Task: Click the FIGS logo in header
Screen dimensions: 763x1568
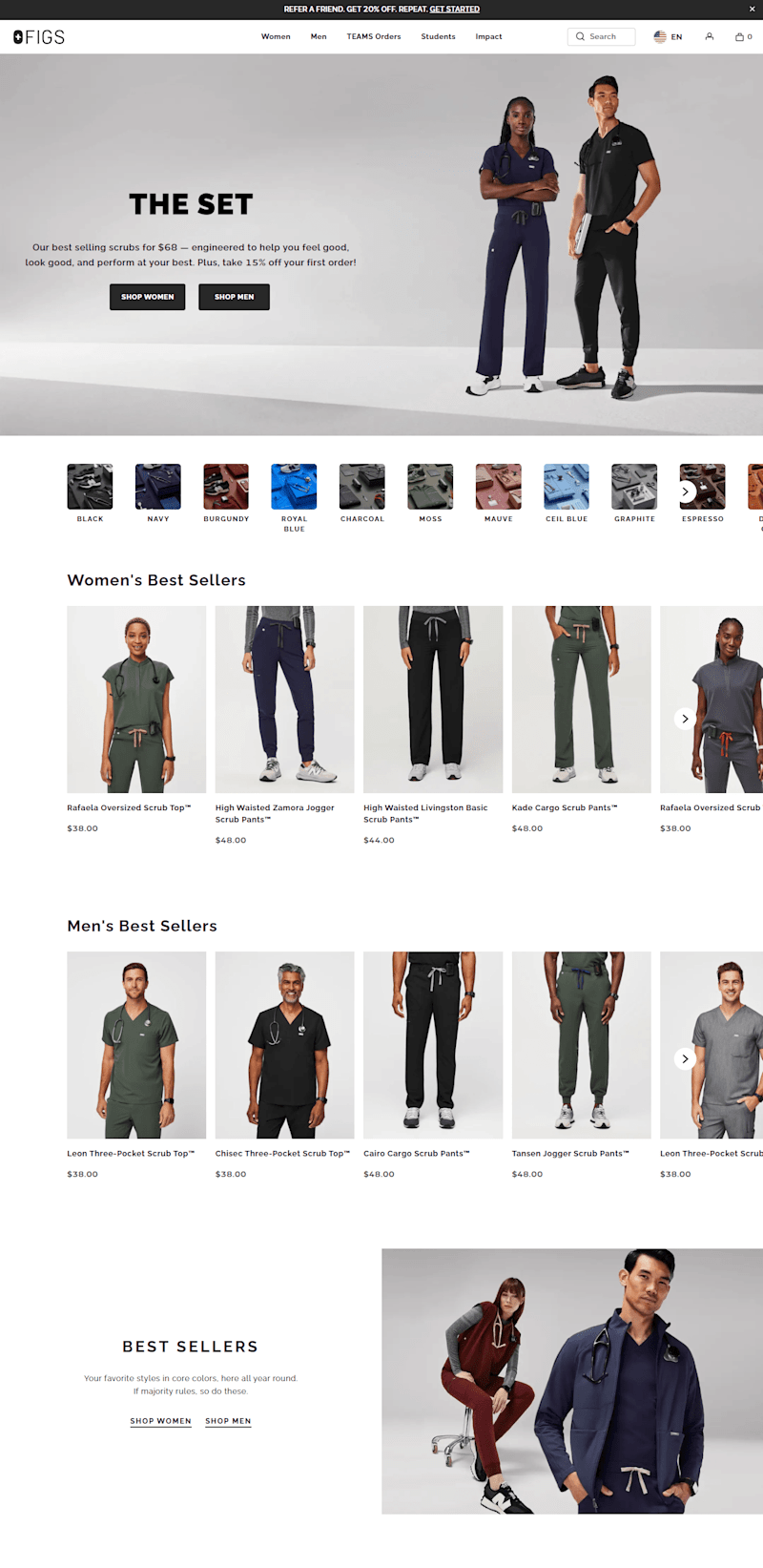Action: (39, 36)
